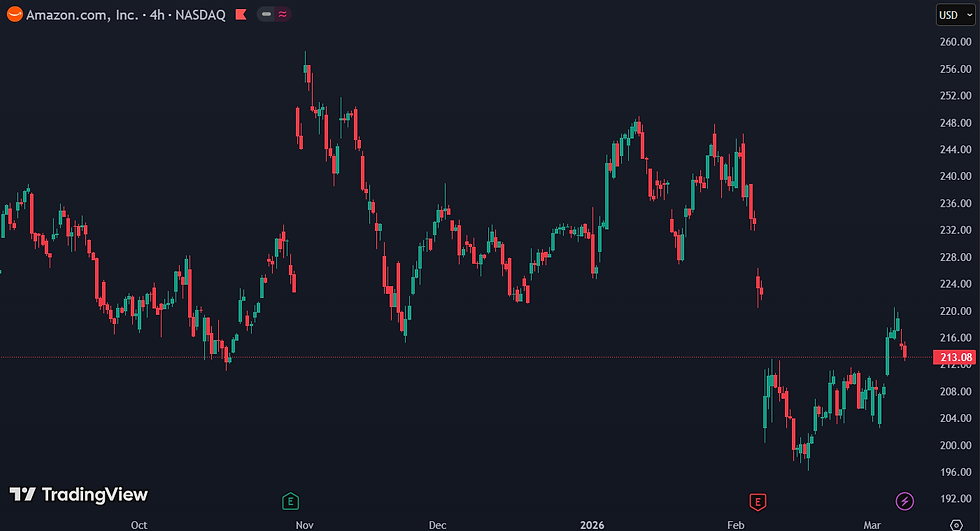Click the 256.00 price axis label
980x531 pixels.
(x=956, y=69)
